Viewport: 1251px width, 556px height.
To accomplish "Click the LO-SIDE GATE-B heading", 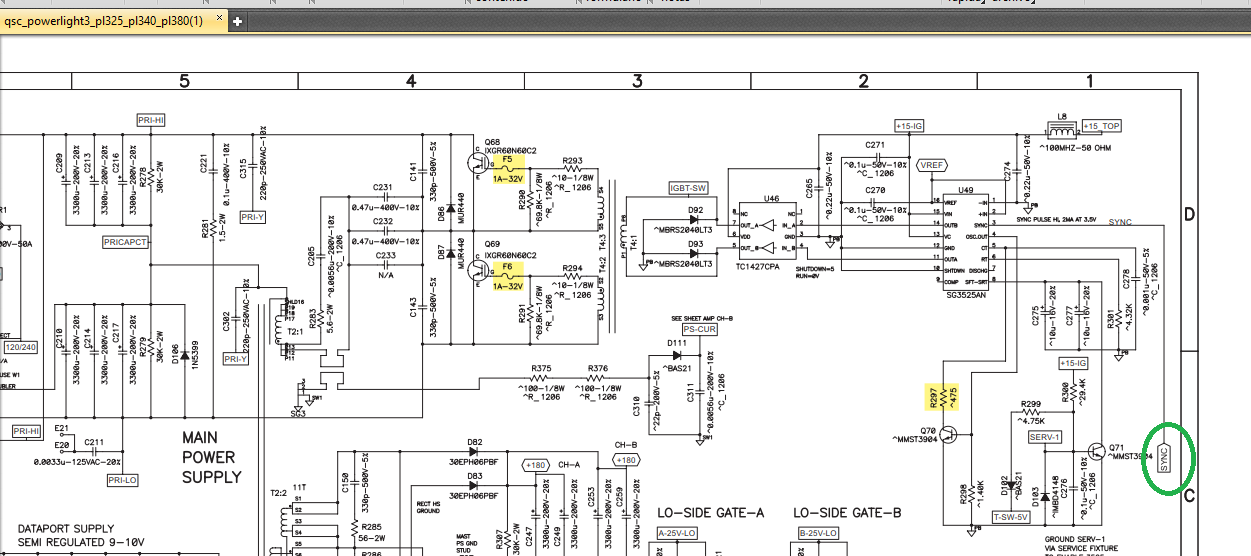I will (x=848, y=513).
